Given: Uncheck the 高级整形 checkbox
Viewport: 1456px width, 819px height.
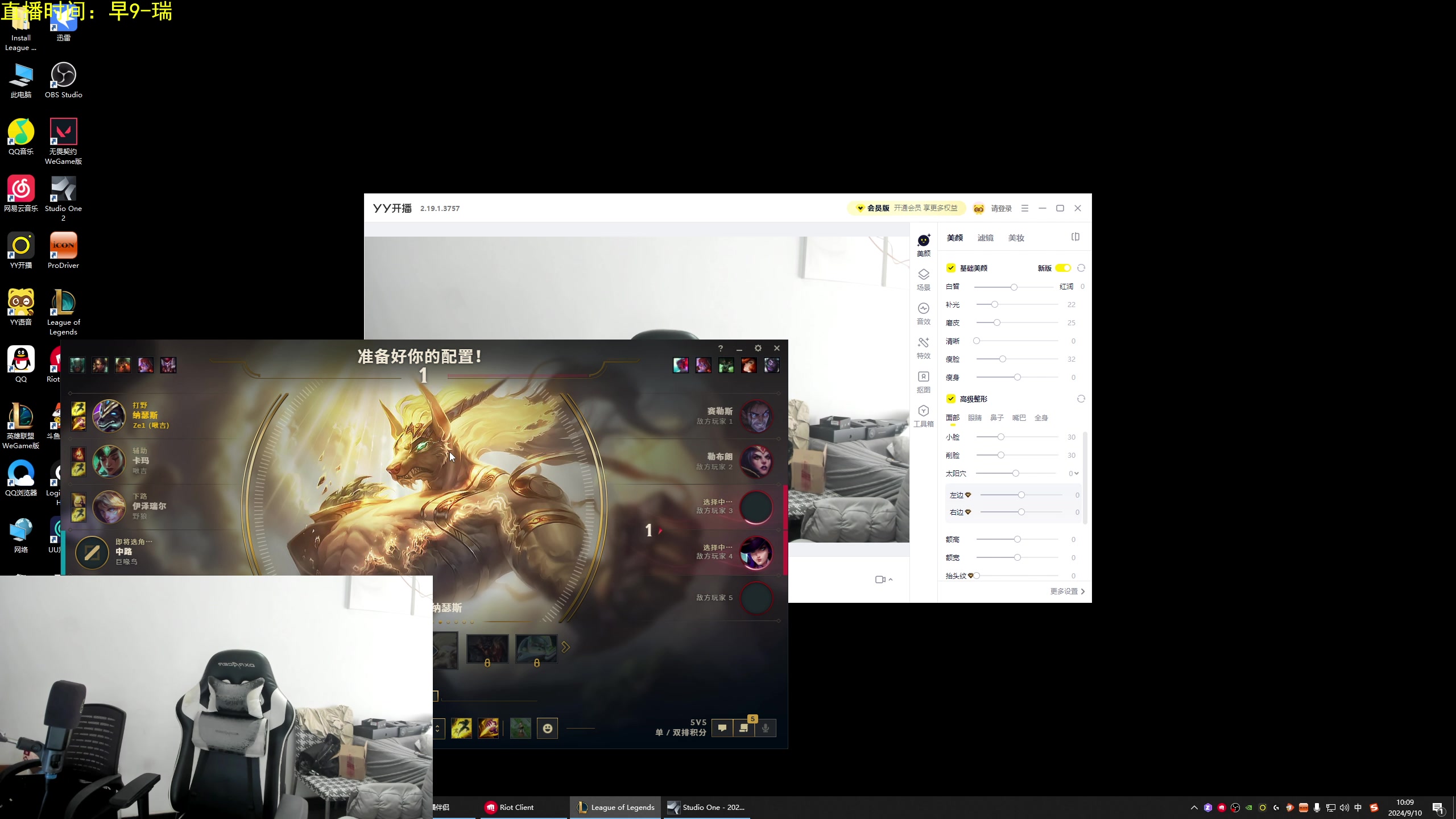Looking at the screenshot, I should (951, 399).
